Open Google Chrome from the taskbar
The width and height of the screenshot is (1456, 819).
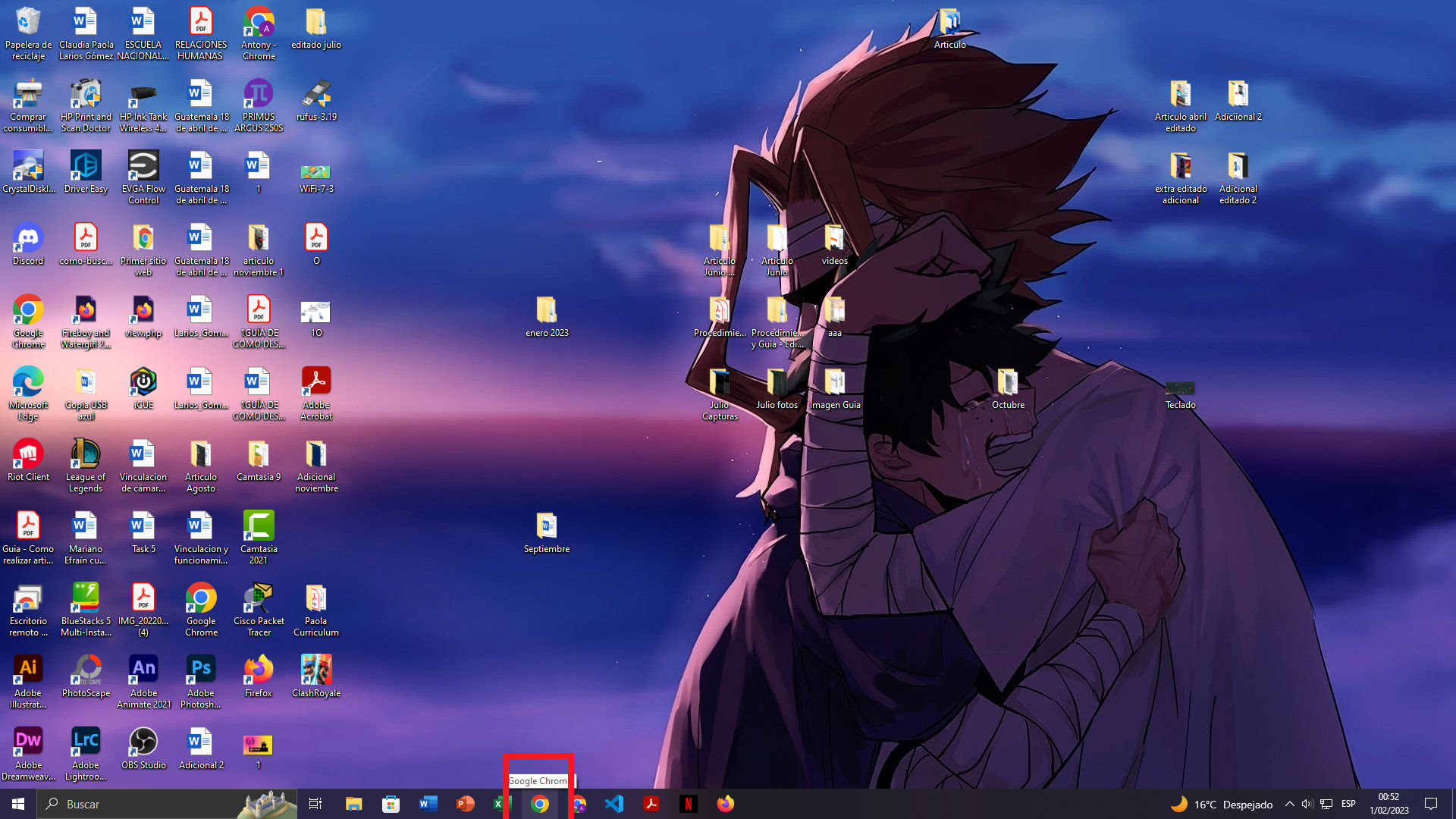540,804
